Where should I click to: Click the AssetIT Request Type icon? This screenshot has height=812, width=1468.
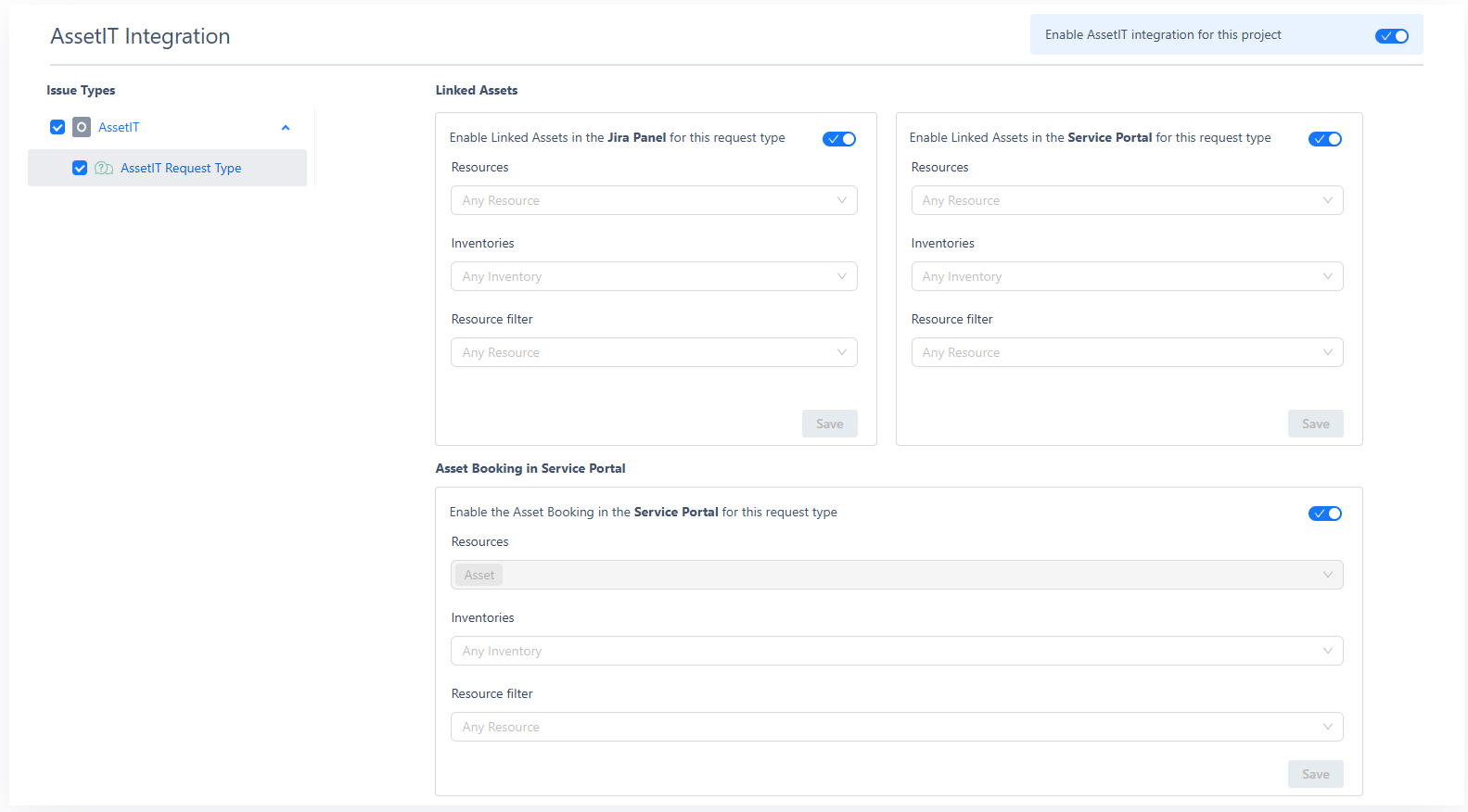click(104, 168)
